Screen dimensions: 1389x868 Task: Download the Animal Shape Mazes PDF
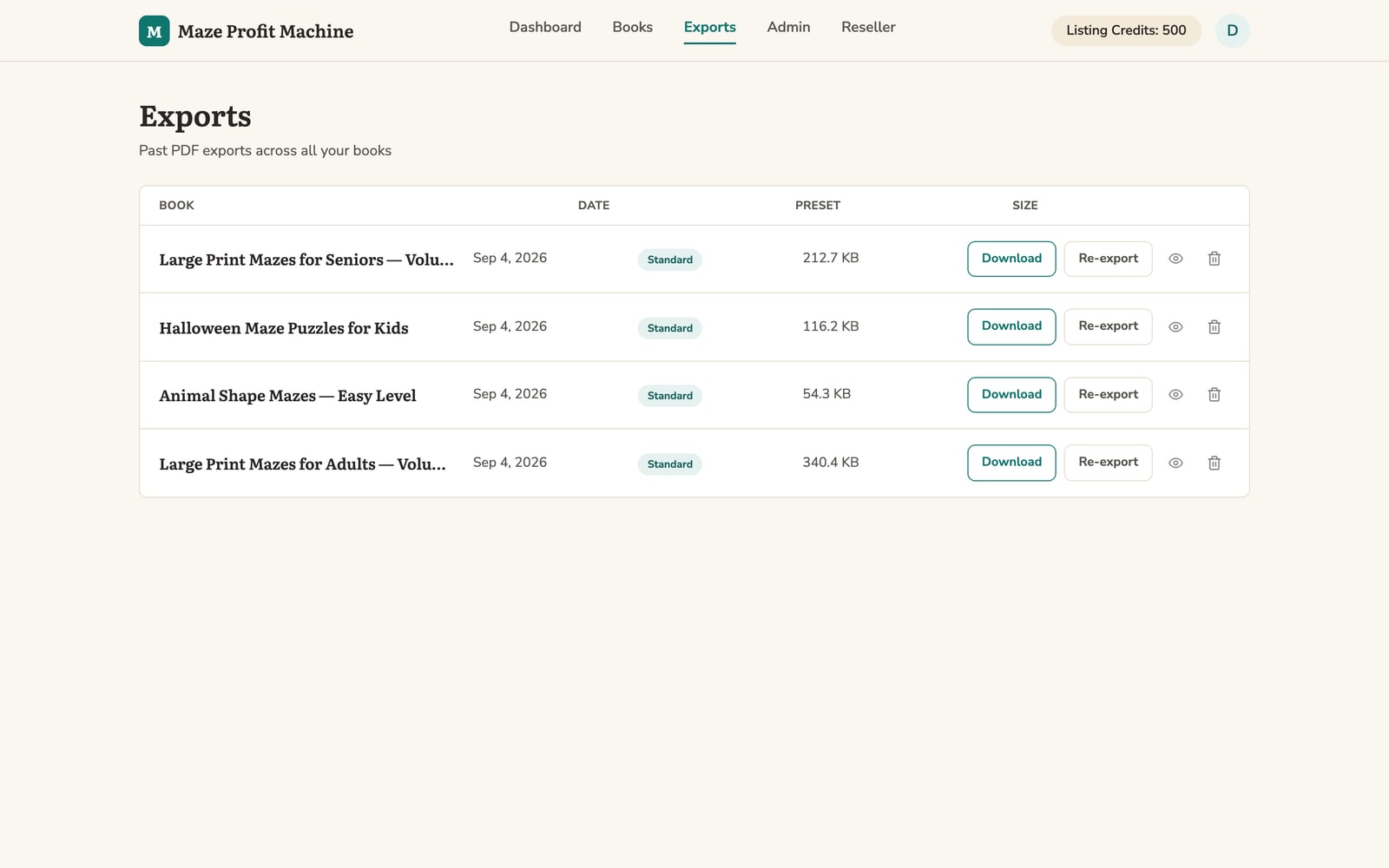coord(1011,395)
